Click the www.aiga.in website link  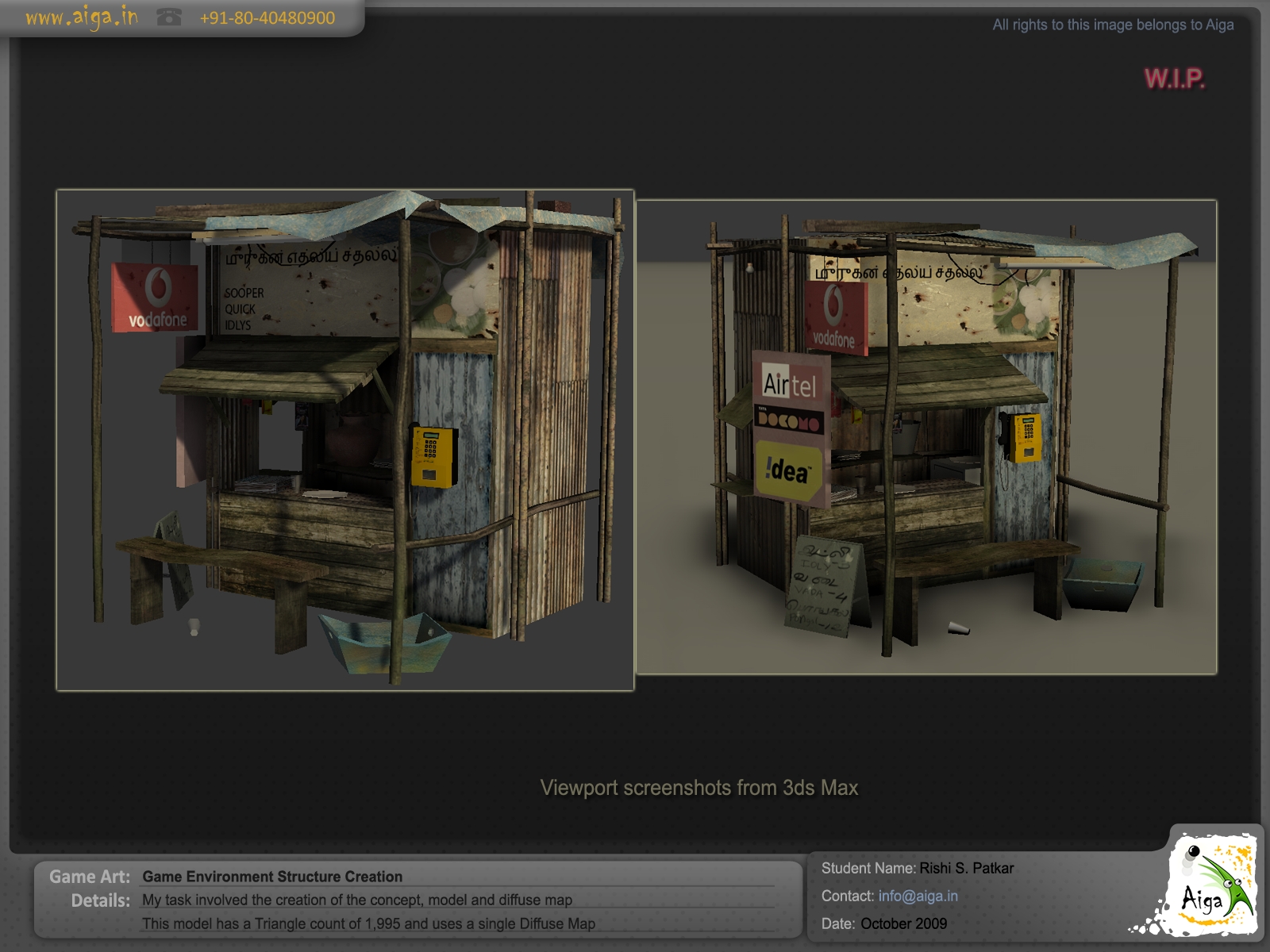[82, 17]
